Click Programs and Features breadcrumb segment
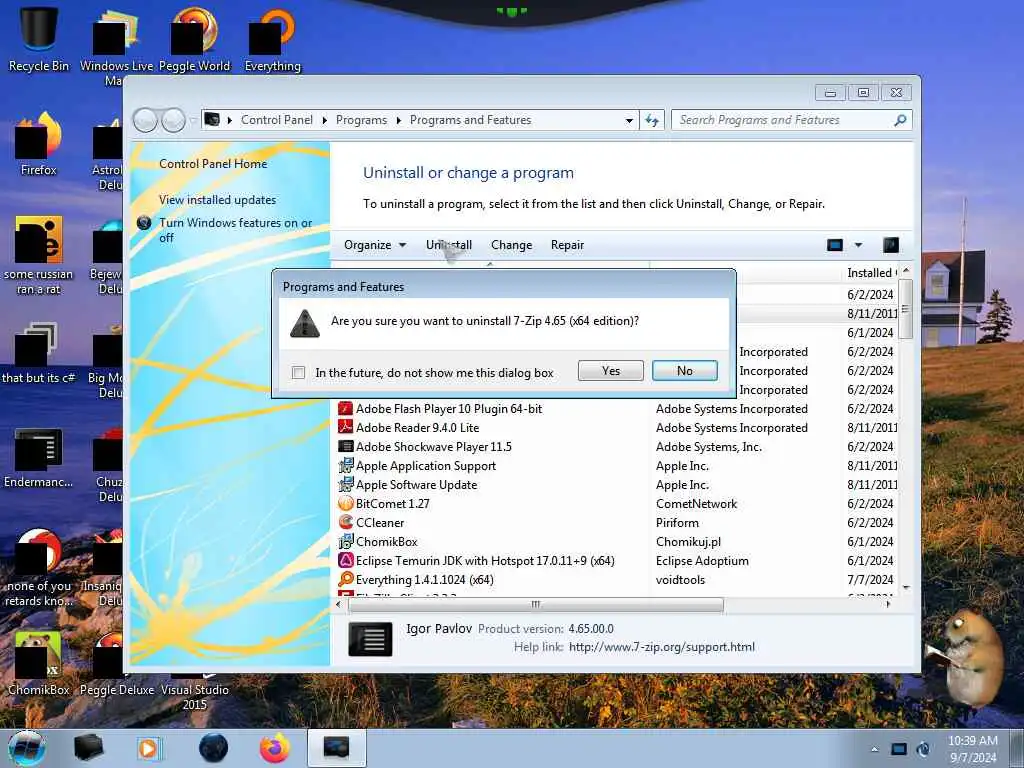 click(x=470, y=120)
